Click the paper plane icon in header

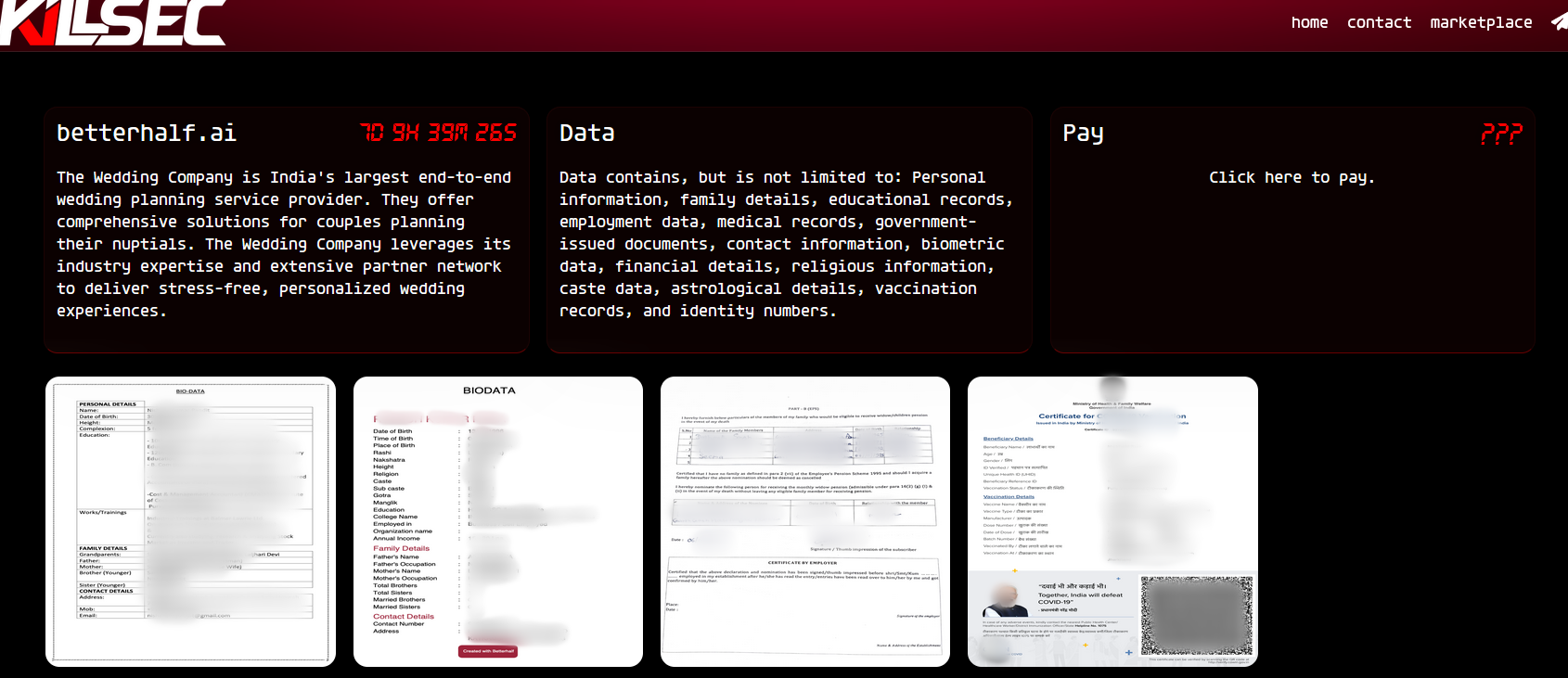pyautogui.click(x=1559, y=22)
